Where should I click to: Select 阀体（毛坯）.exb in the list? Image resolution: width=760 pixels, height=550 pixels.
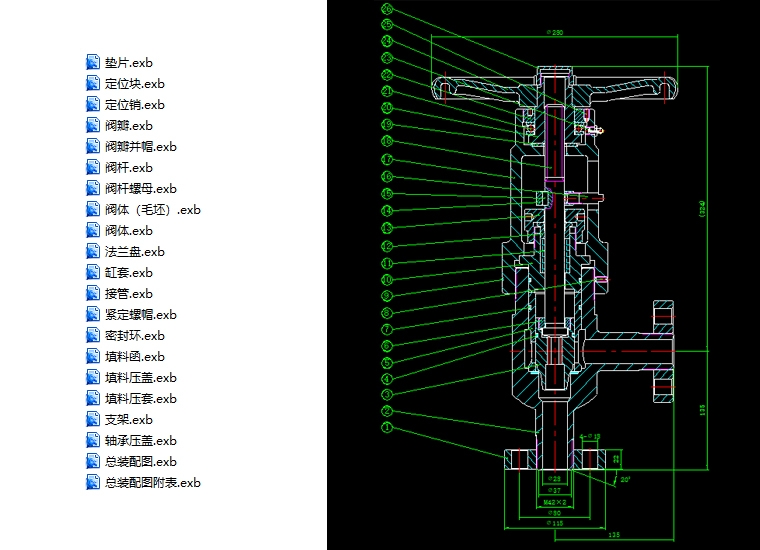[152, 210]
